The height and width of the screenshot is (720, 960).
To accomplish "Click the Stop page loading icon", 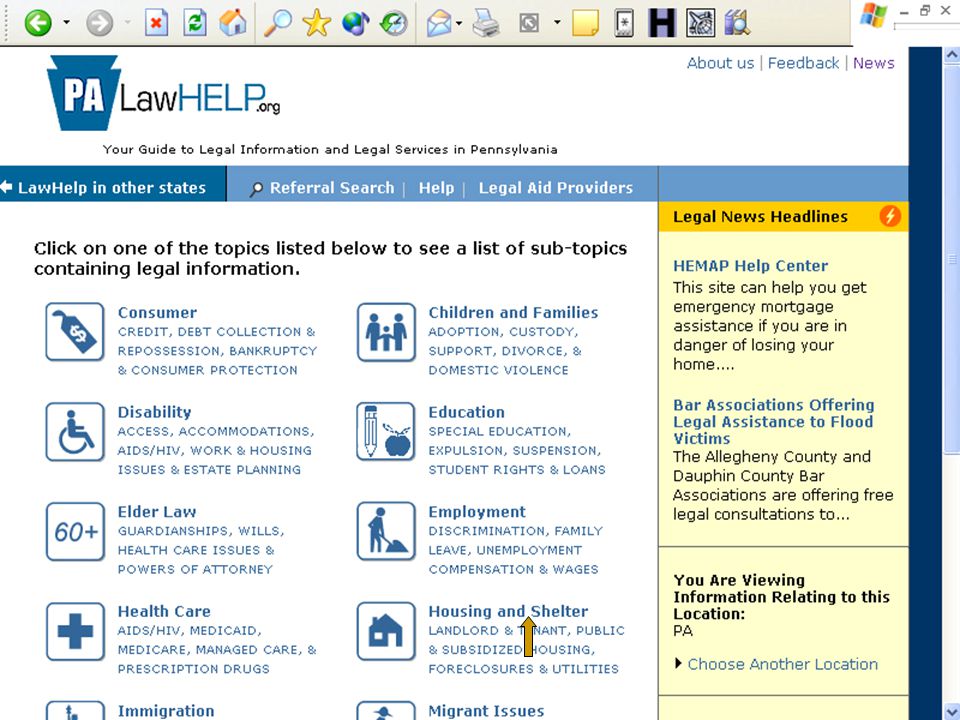I will (156, 23).
